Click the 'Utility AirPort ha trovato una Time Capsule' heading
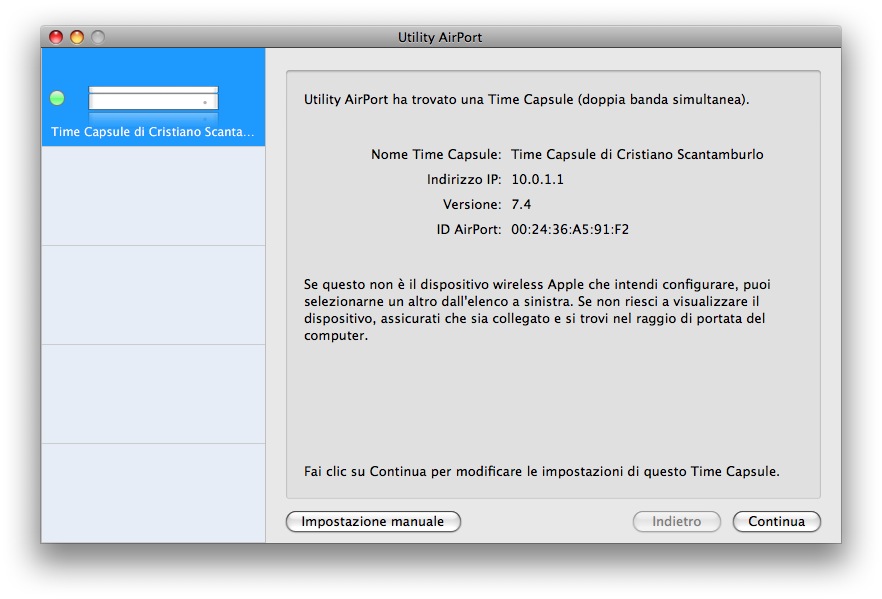 pyautogui.click(x=526, y=100)
